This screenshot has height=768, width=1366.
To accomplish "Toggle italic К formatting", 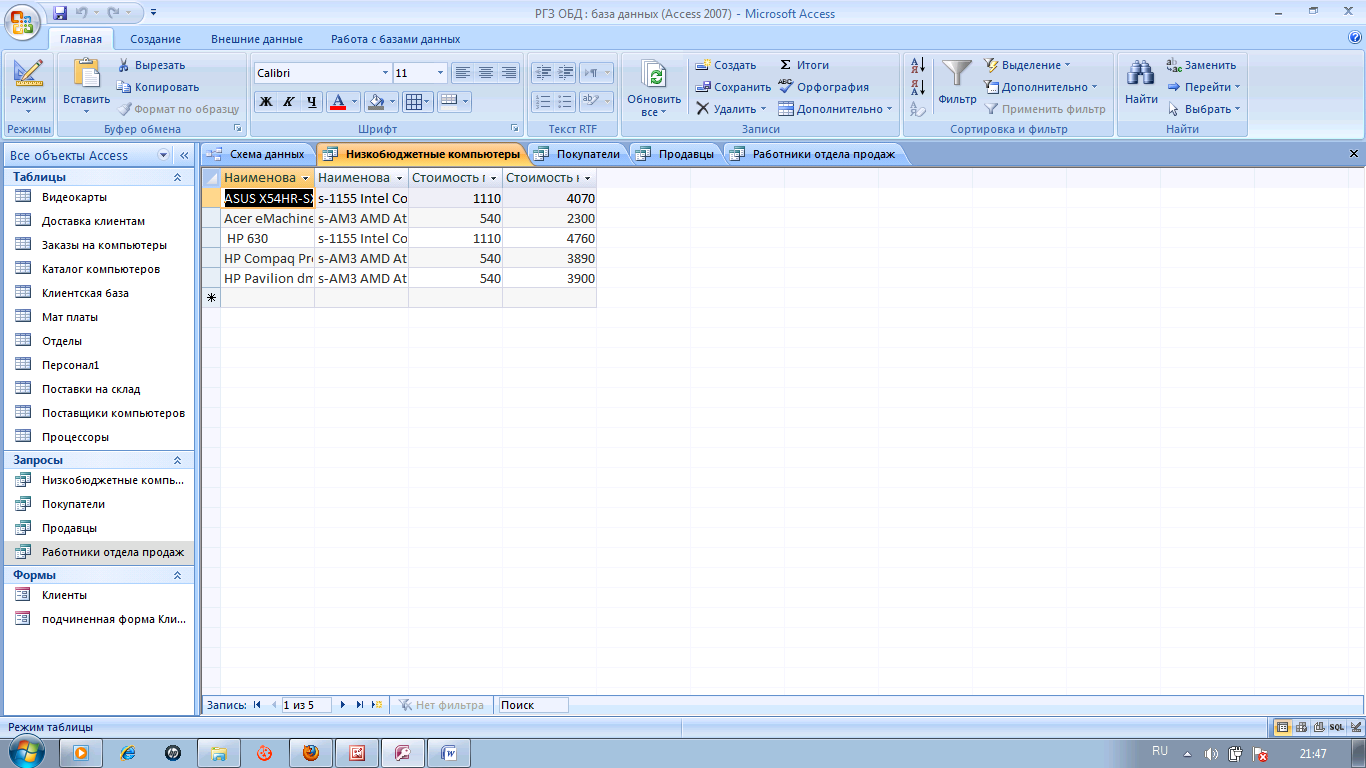I will pos(288,102).
